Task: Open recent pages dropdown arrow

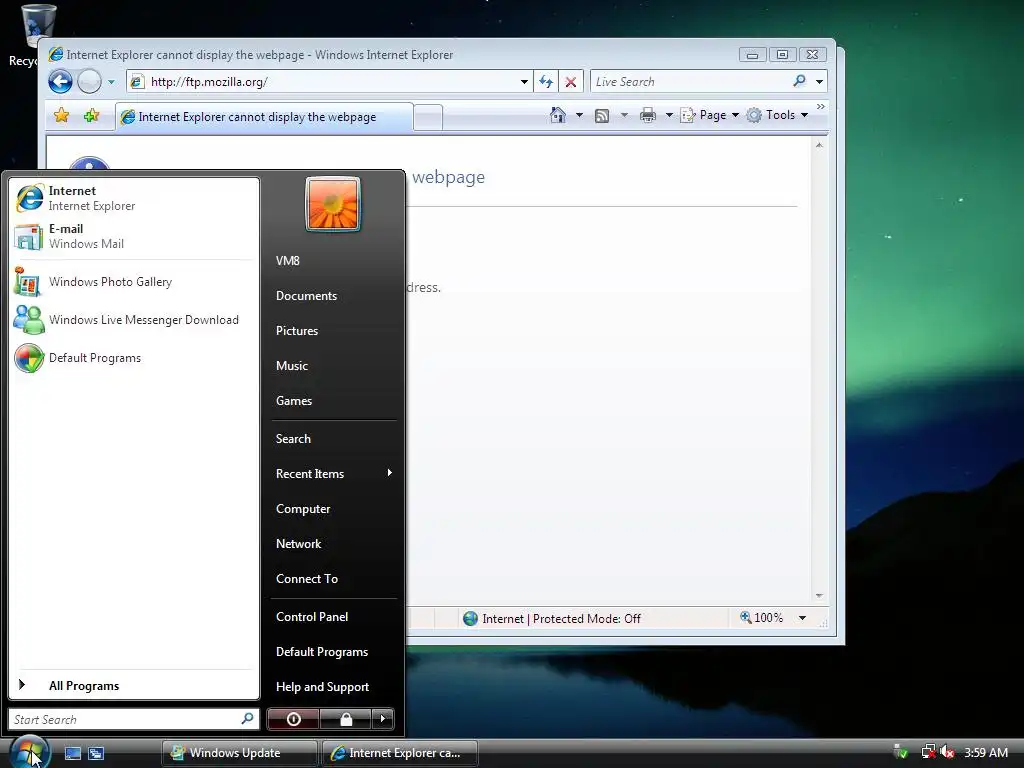Action: click(111, 82)
